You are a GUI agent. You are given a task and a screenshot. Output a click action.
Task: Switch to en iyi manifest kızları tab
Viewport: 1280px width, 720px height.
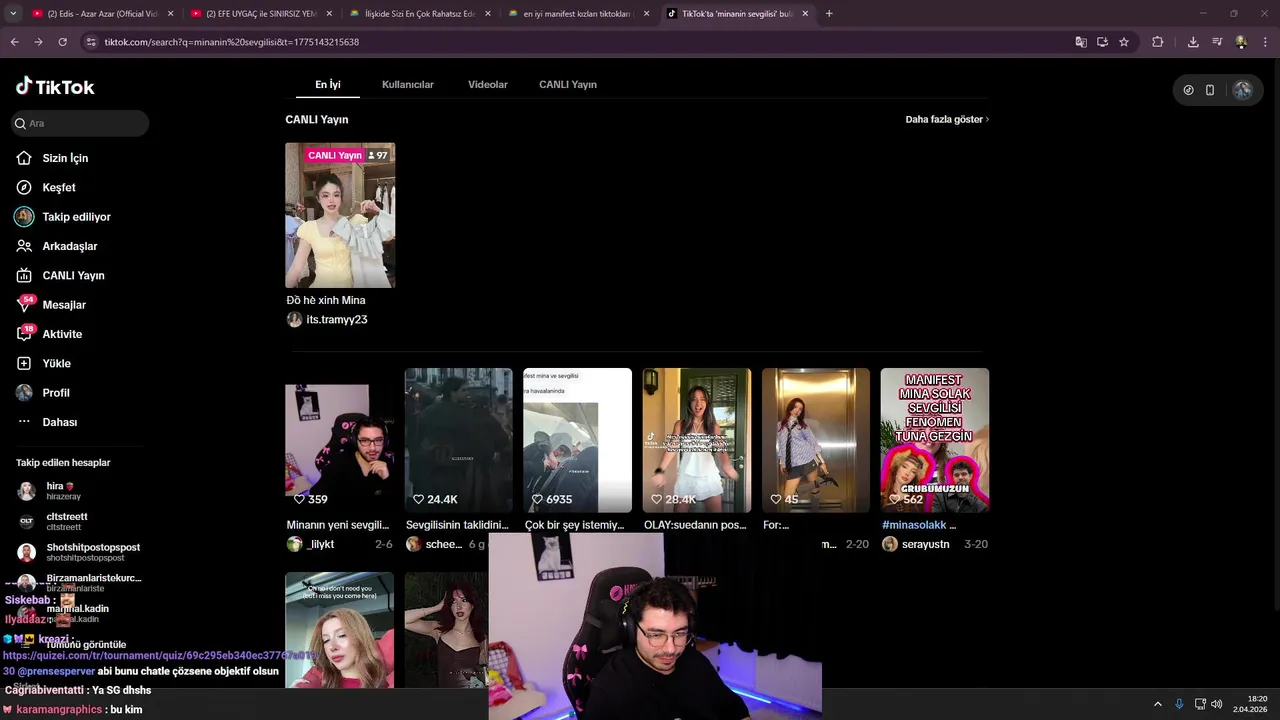(577, 14)
